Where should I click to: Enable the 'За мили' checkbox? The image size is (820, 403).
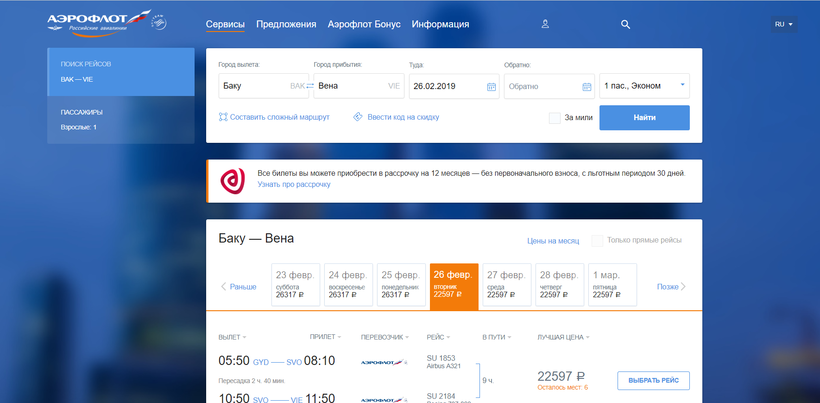coord(555,118)
